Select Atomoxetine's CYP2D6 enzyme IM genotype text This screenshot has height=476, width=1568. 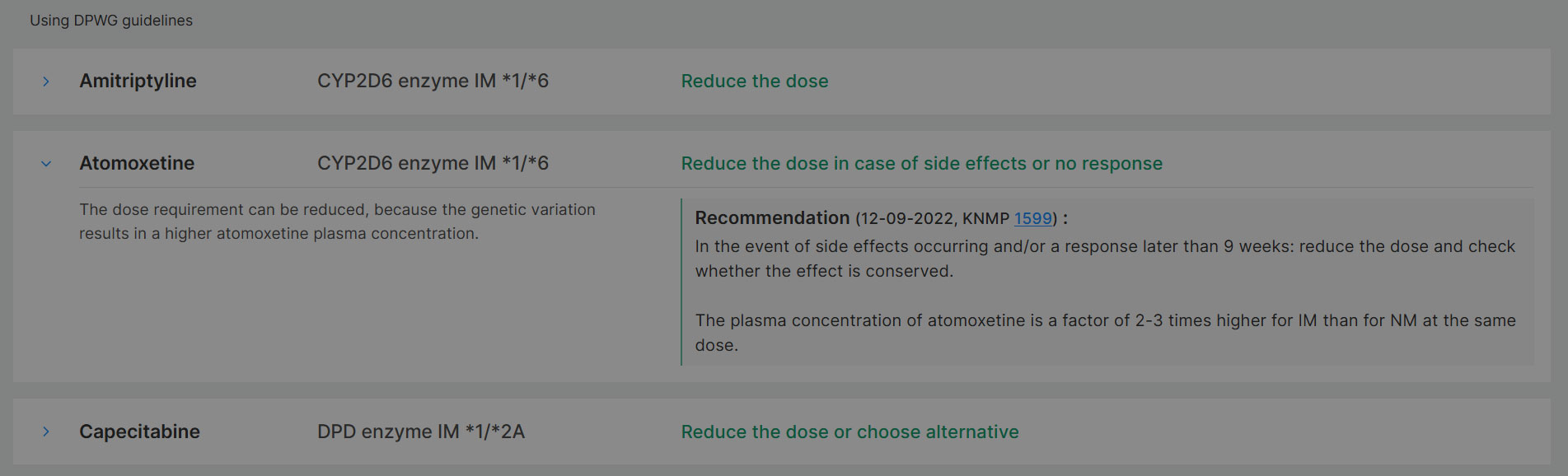coord(433,164)
